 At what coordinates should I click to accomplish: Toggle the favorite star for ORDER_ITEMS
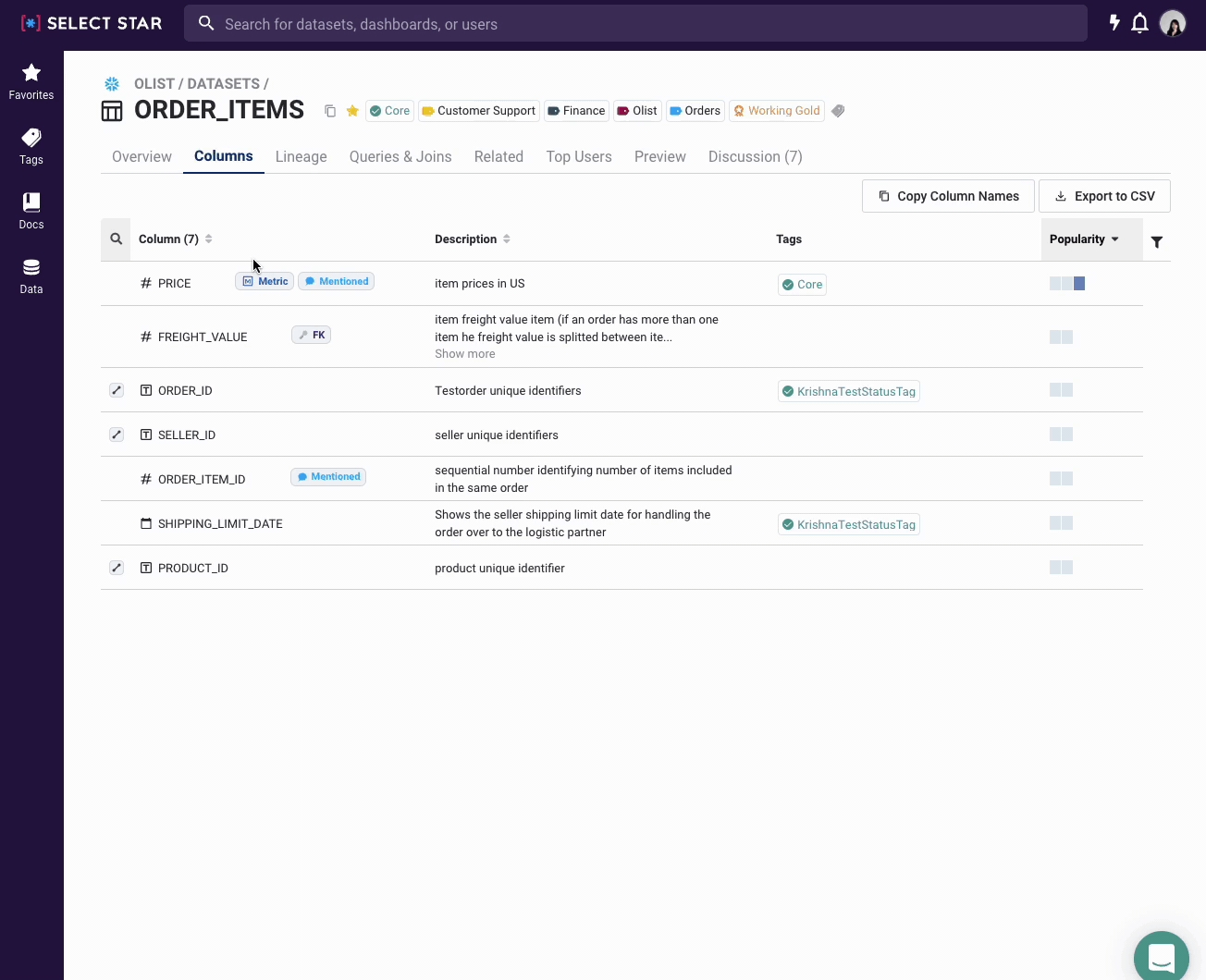point(352,111)
